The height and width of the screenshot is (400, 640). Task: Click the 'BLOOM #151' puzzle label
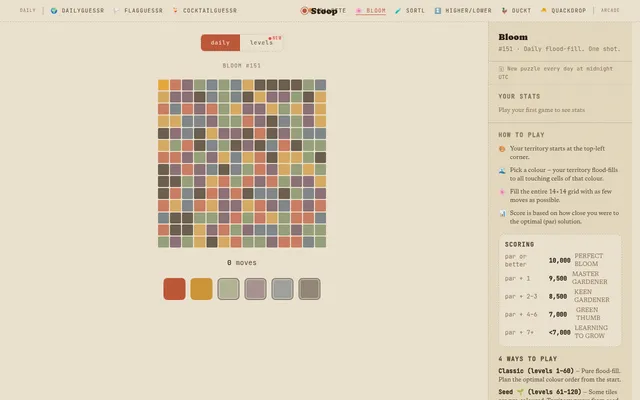(242, 65)
